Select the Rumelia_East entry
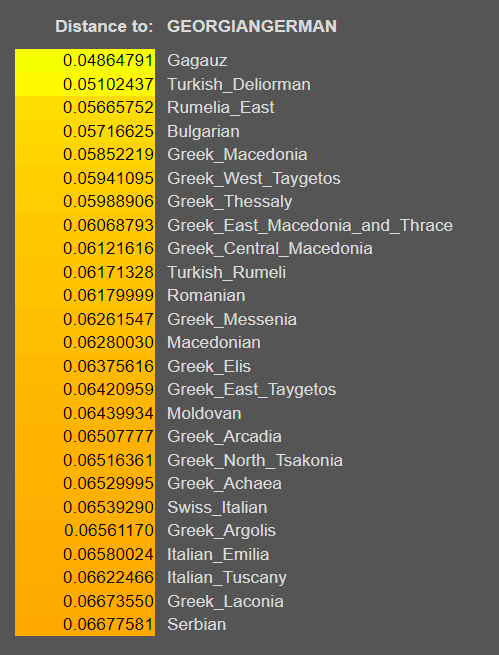499x655 pixels. (220, 108)
